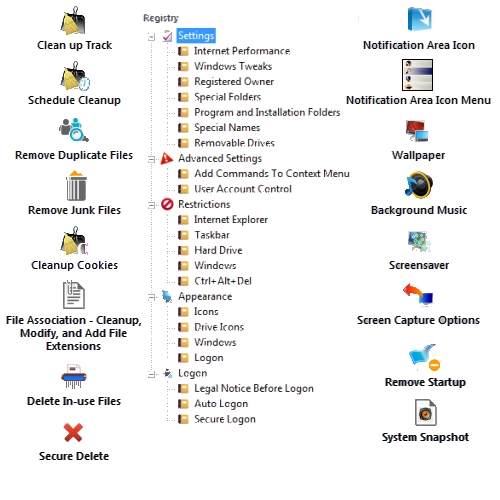The width and height of the screenshot is (500, 500).
Task: Click the Wallpaper label
Action: click(418, 155)
